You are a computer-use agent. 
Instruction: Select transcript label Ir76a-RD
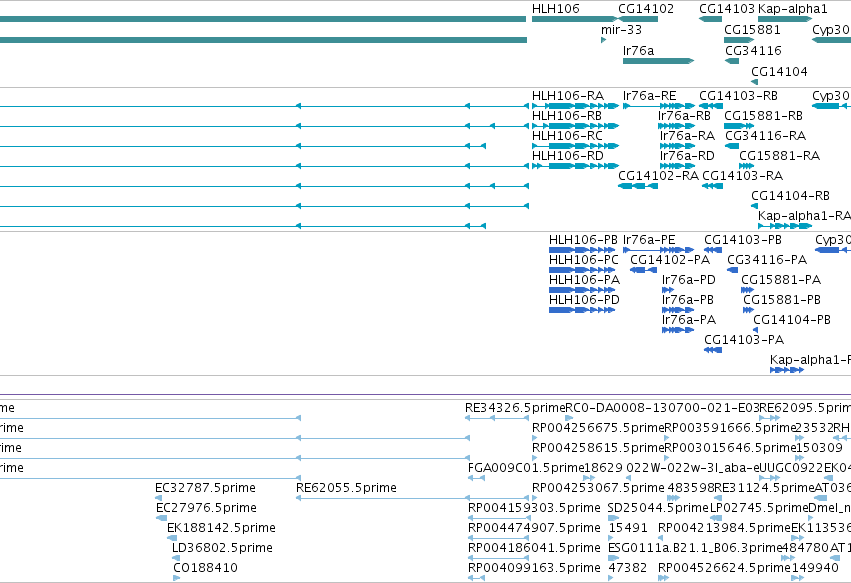click(x=687, y=156)
